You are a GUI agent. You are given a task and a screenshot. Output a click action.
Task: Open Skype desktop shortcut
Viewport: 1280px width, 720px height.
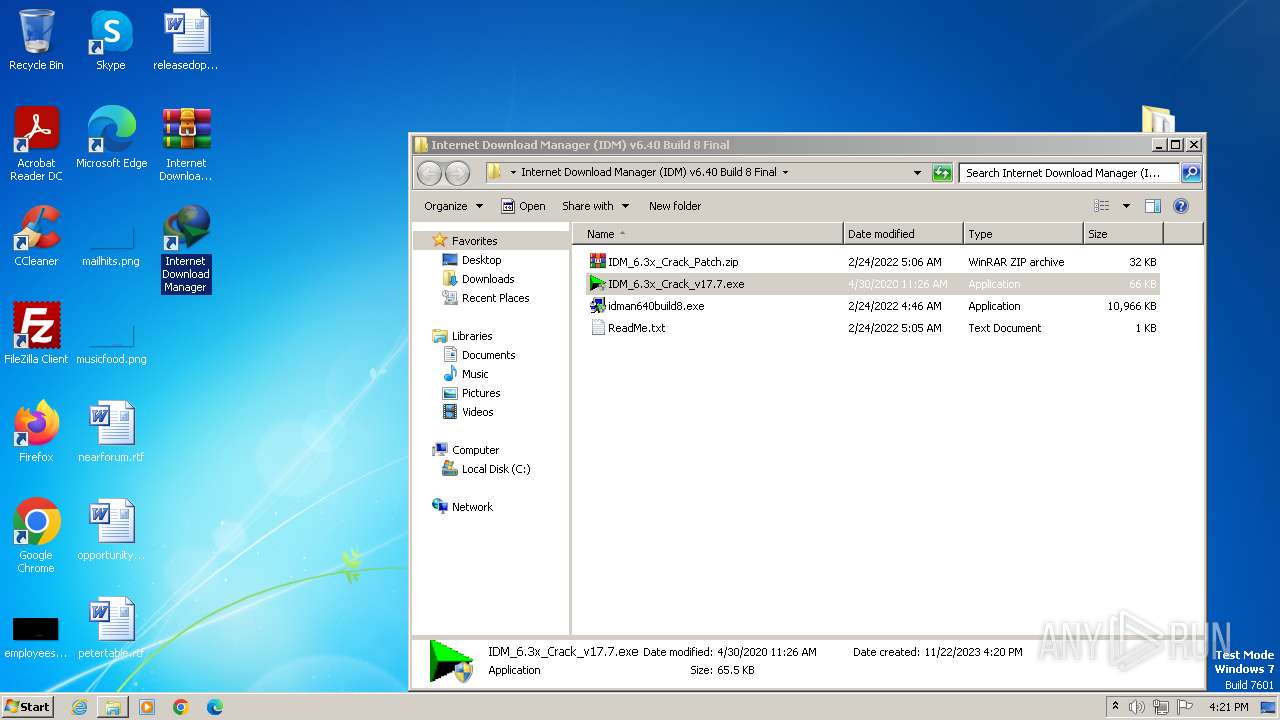111,41
